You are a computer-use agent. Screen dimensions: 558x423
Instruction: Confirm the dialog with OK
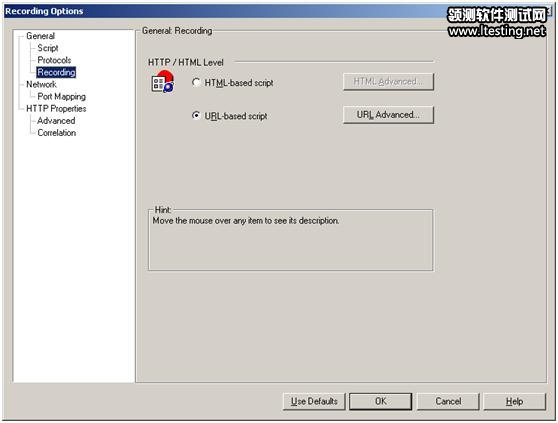pyautogui.click(x=380, y=401)
